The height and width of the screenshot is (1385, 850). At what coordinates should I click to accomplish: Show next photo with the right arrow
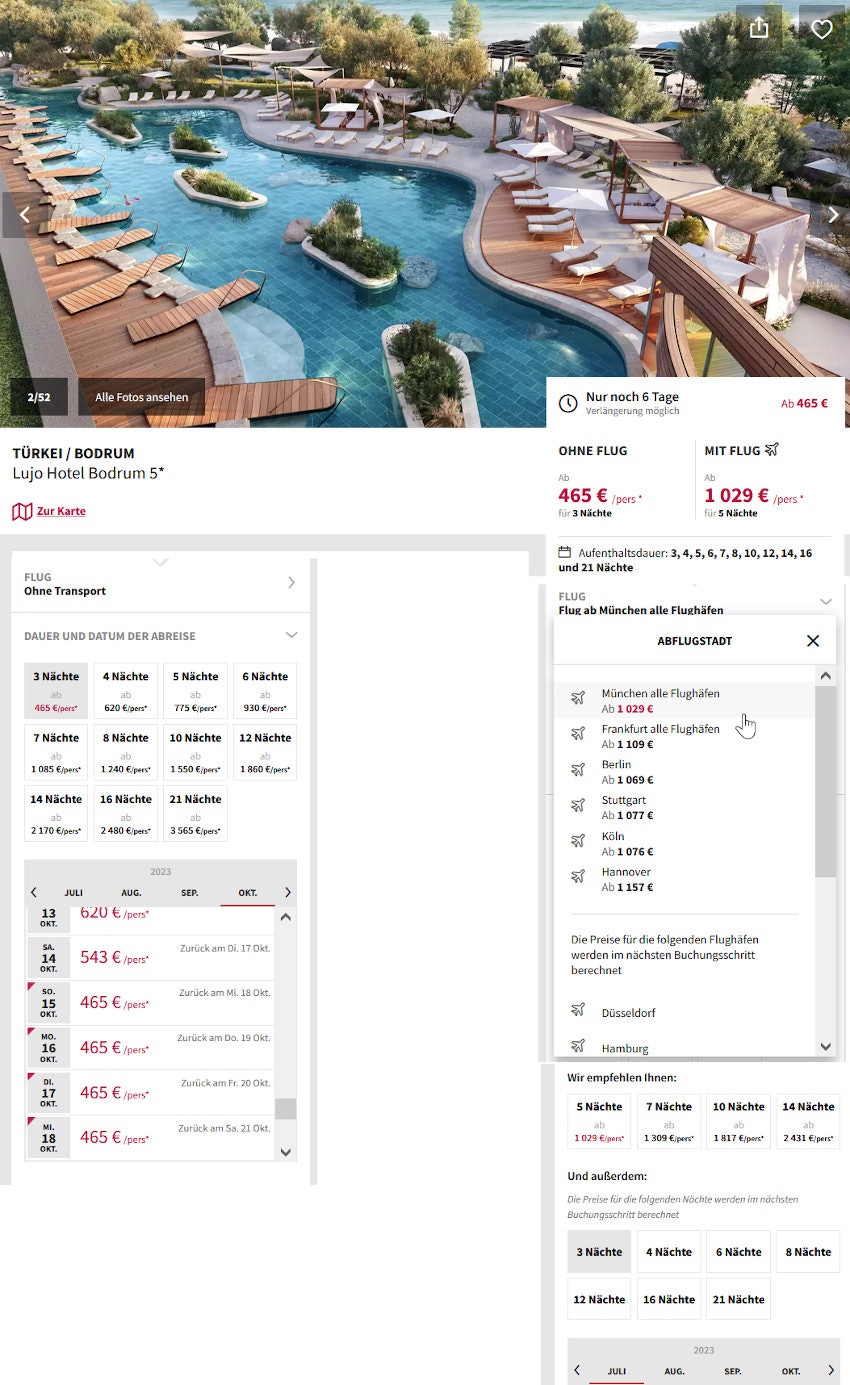(x=833, y=215)
